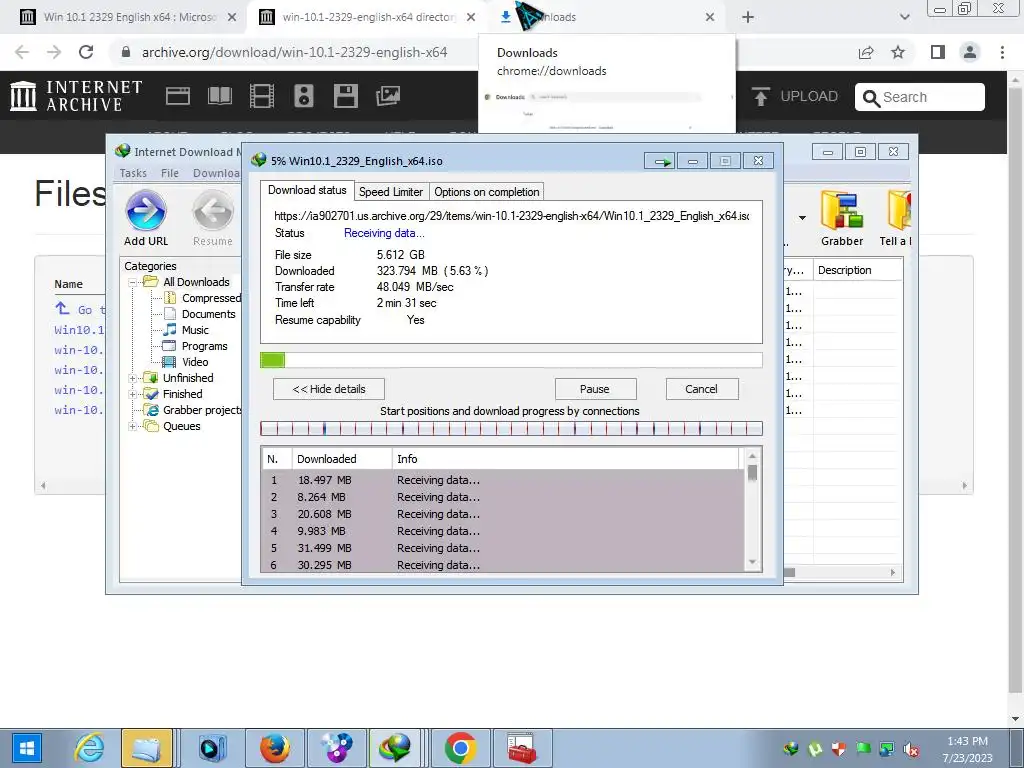Pause the download
The width and height of the screenshot is (1024, 768).
click(x=595, y=389)
